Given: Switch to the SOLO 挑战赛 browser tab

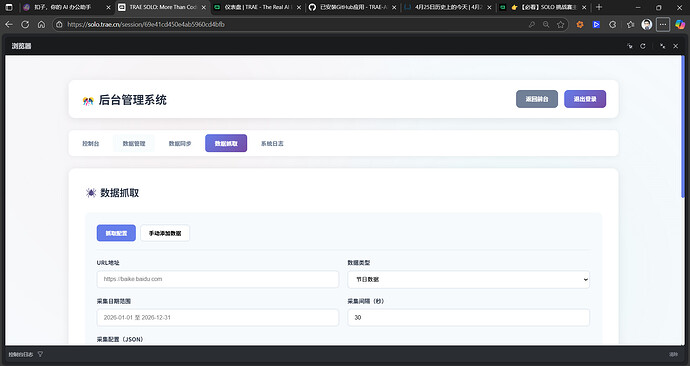Looking at the screenshot, I should point(543,7).
